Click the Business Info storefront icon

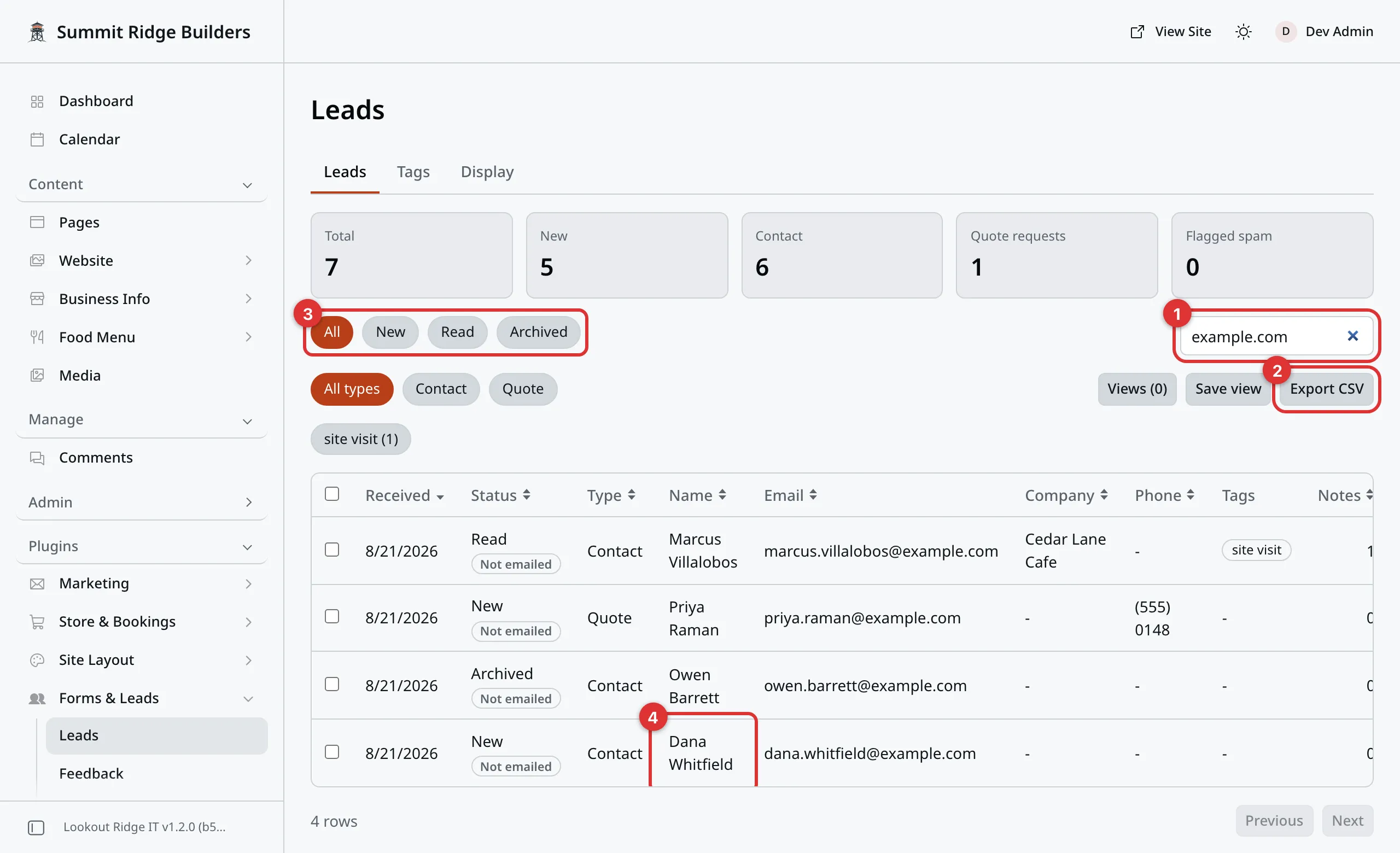click(x=37, y=299)
